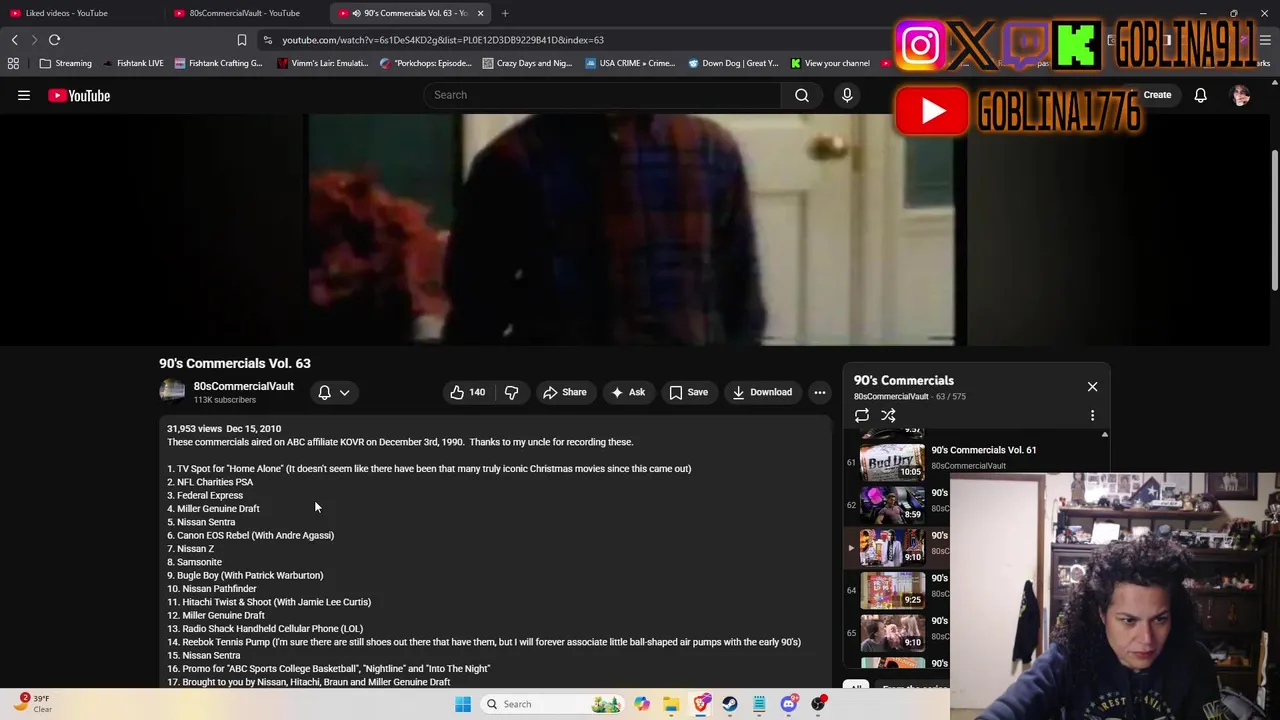1280x720 pixels.
Task: Start voice search with microphone icon
Action: [847, 95]
